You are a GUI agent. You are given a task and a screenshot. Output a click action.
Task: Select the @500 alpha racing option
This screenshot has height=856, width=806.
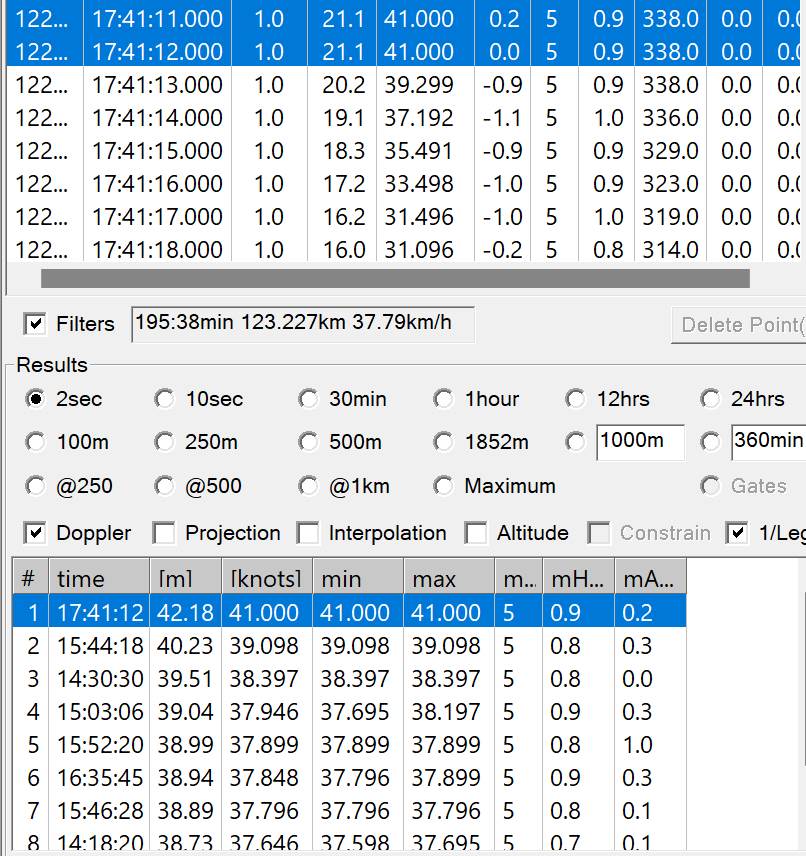[164, 487]
